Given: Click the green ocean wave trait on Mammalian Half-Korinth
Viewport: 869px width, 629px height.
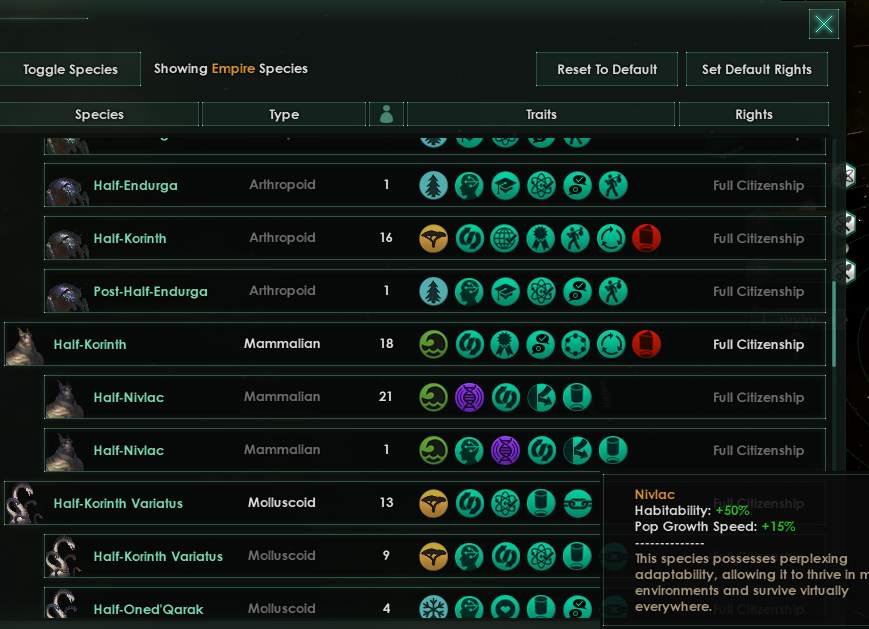Looking at the screenshot, I should [433, 344].
